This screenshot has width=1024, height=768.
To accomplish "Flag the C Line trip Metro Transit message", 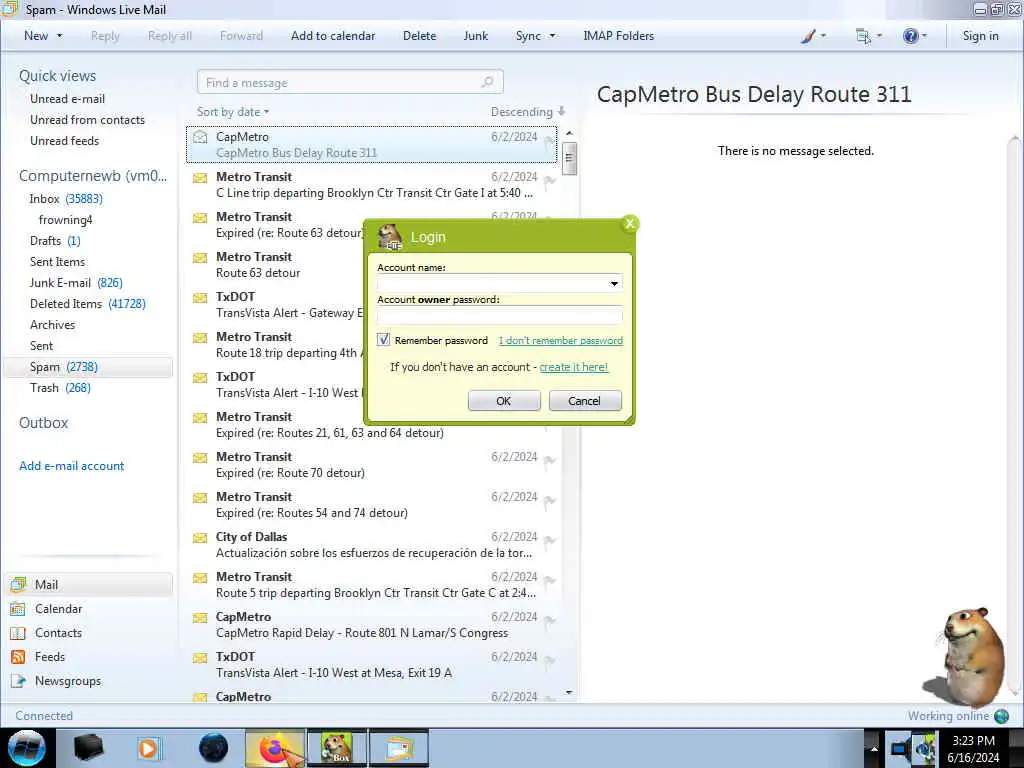I will coord(549,182).
